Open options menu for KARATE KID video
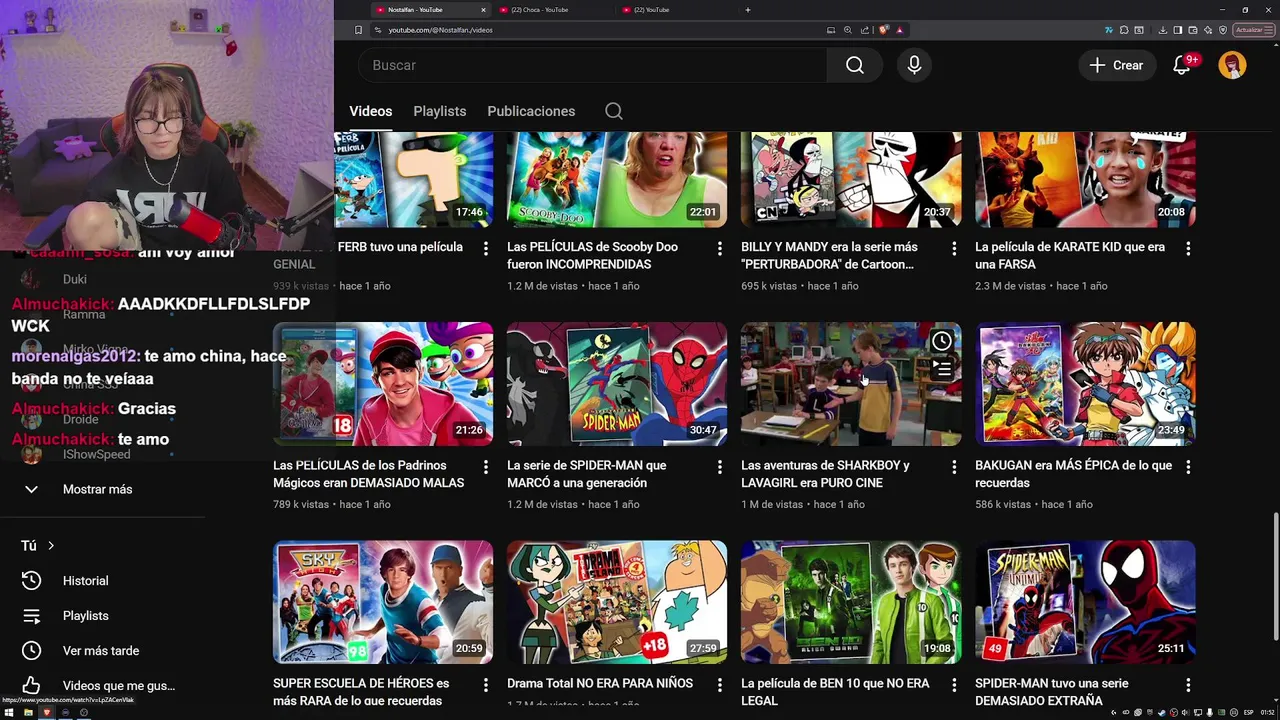 pos(1188,248)
